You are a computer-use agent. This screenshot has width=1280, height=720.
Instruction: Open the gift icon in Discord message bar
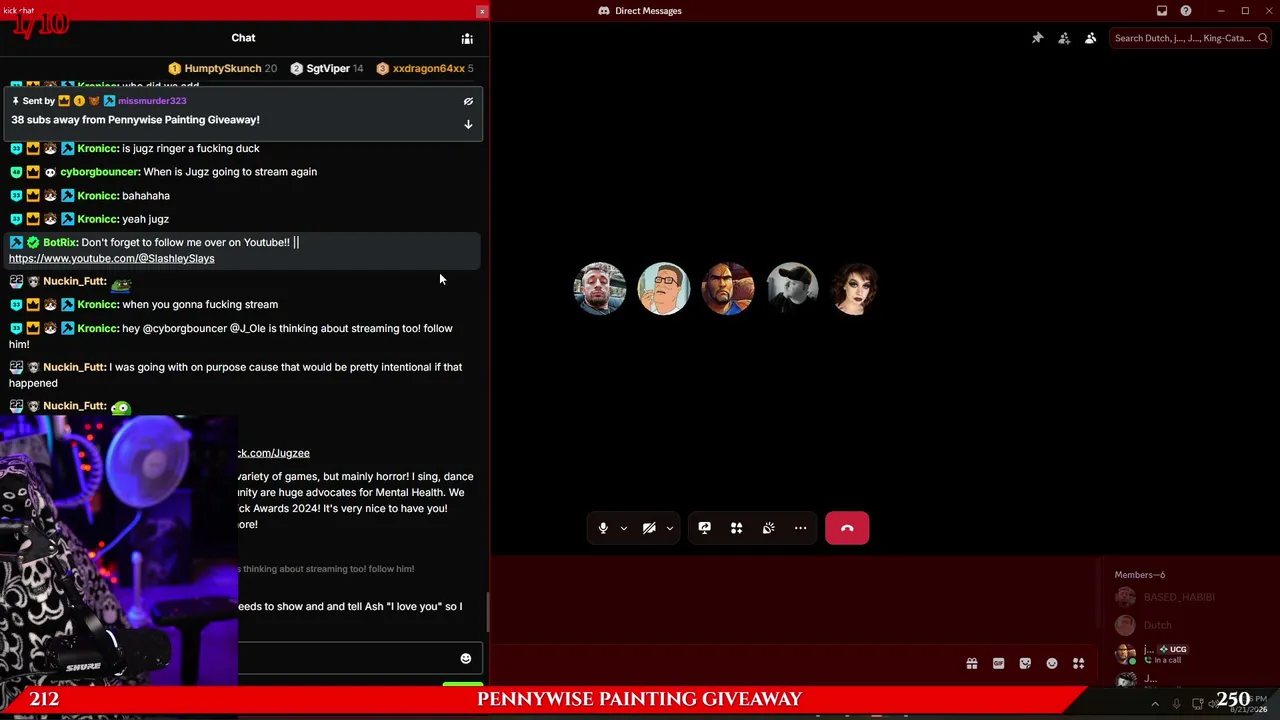pyautogui.click(x=972, y=663)
